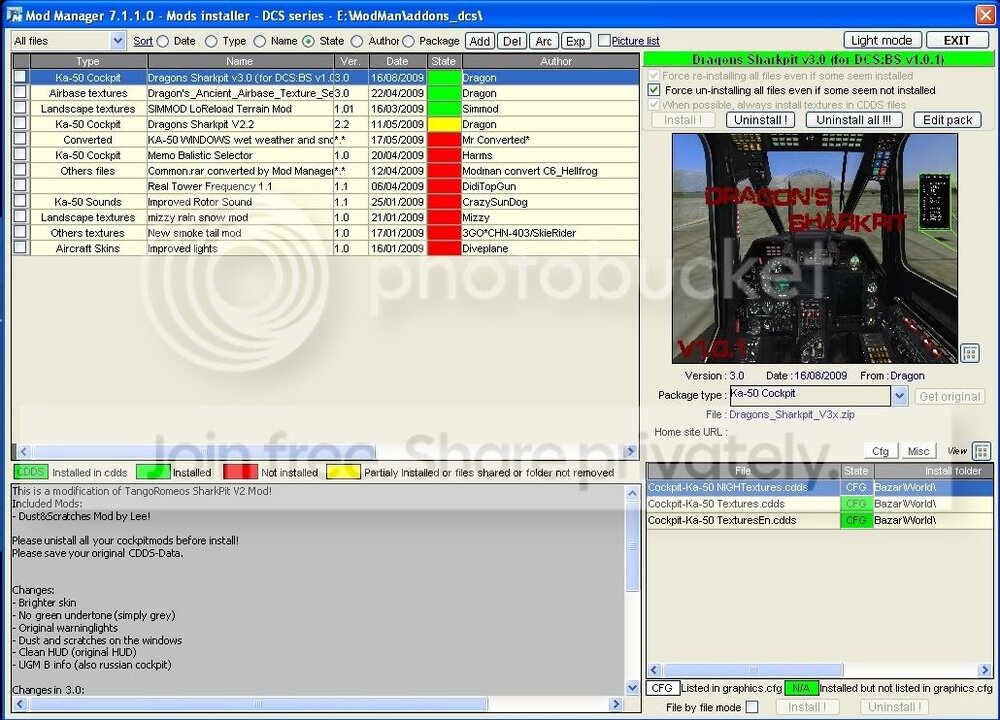This screenshot has height=720, width=1000.
Task: Select the New smoke tail mod row
Action: [x=326, y=233]
